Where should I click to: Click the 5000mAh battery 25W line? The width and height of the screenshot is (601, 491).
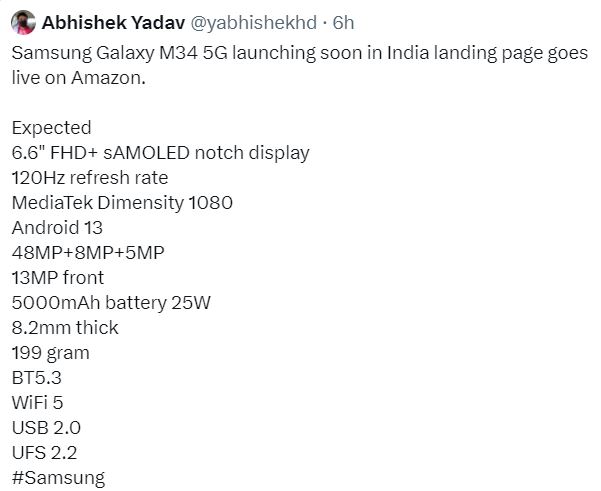(111, 302)
